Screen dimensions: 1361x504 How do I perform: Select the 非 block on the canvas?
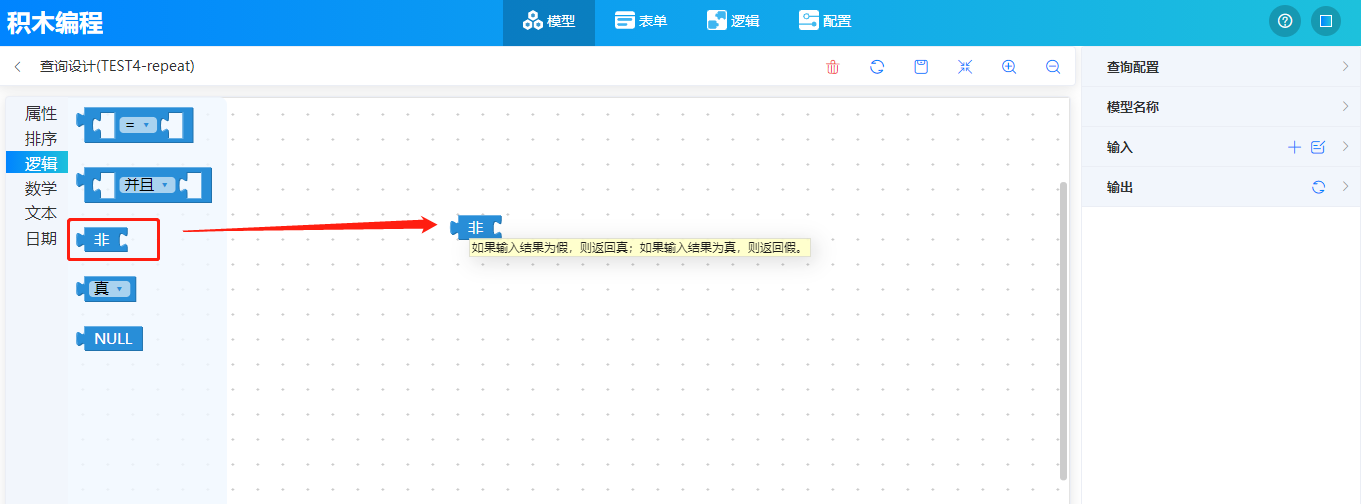(476, 227)
